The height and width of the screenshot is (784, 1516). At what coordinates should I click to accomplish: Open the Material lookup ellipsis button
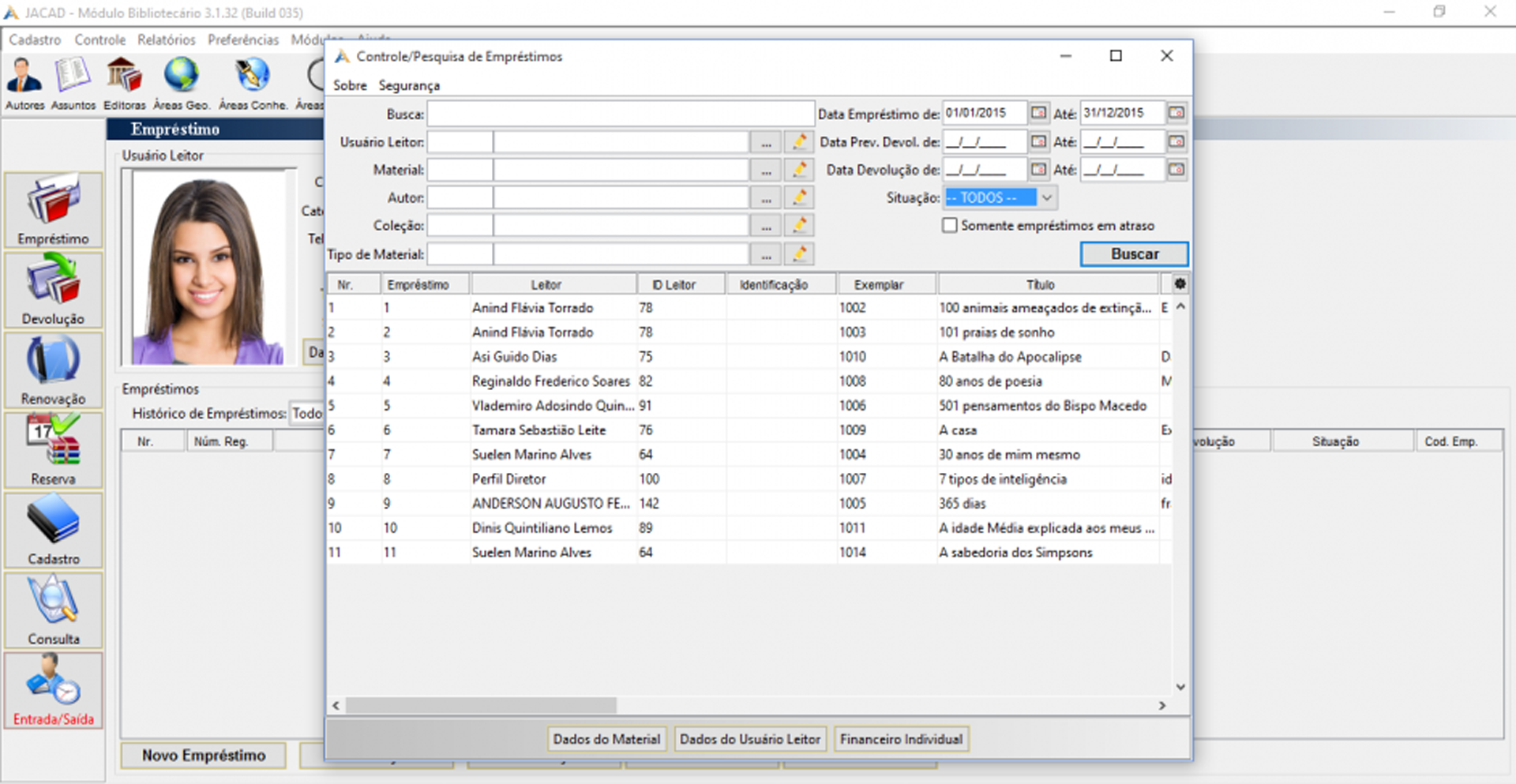pos(766,170)
